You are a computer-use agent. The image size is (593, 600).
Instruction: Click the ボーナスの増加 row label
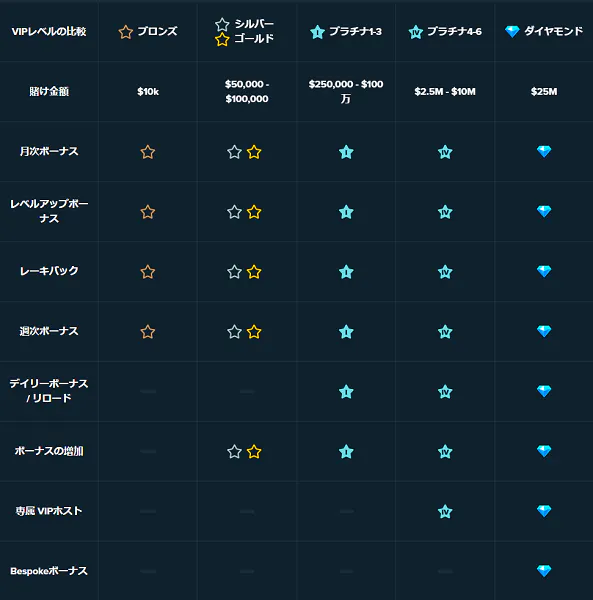(x=49, y=451)
